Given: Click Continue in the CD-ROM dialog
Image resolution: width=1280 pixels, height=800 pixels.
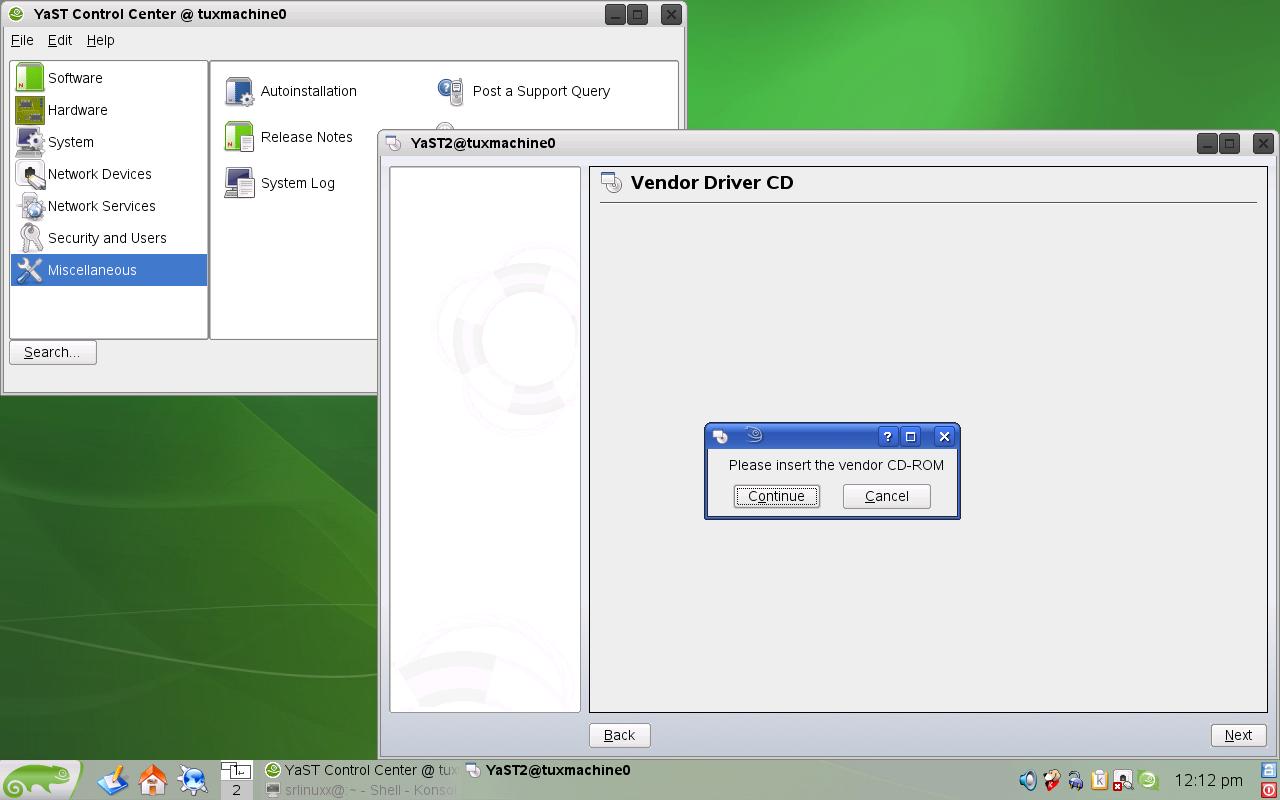Looking at the screenshot, I should 777,496.
